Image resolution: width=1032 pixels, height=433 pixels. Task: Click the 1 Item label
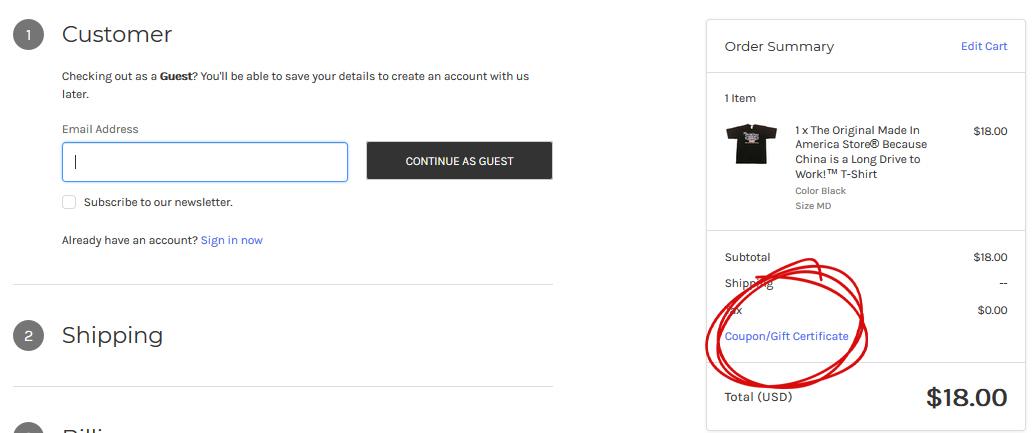(x=740, y=98)
